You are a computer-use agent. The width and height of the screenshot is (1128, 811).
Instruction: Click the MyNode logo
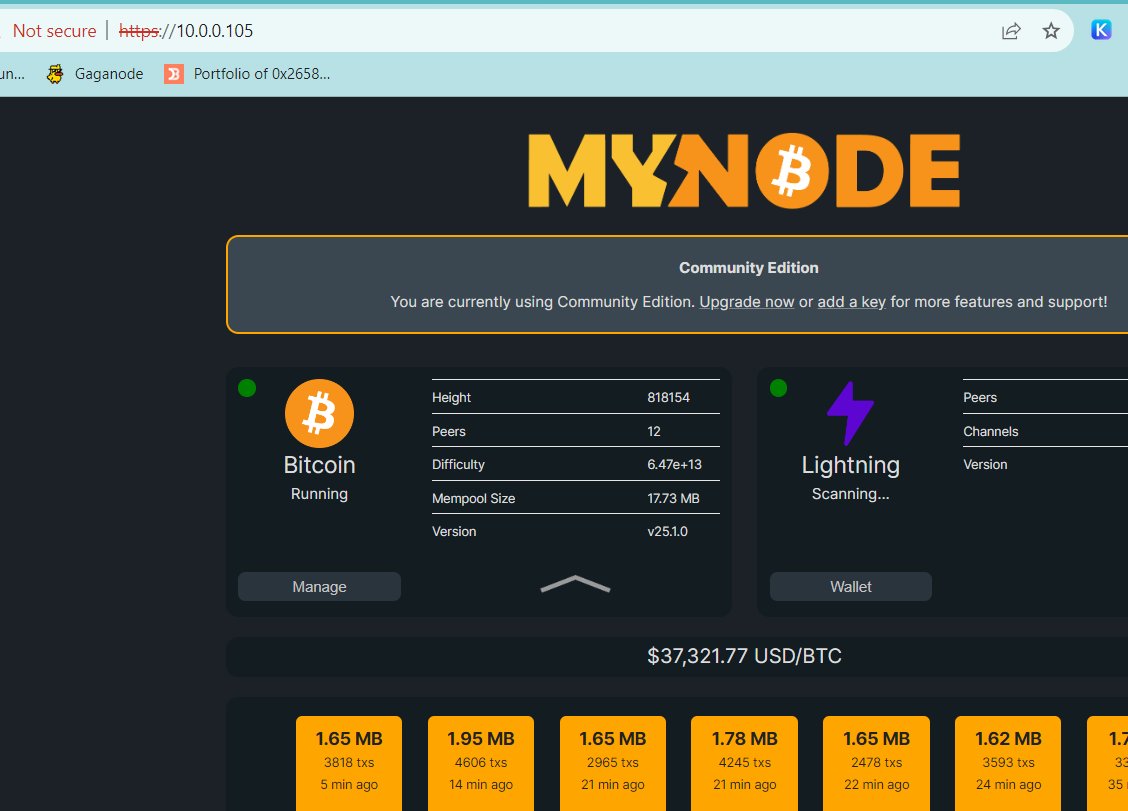[x=744, y=171]
